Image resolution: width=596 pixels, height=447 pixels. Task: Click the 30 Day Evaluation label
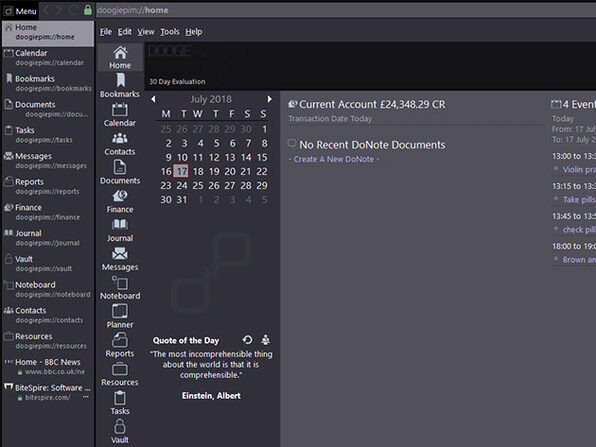tap(177, 81)
